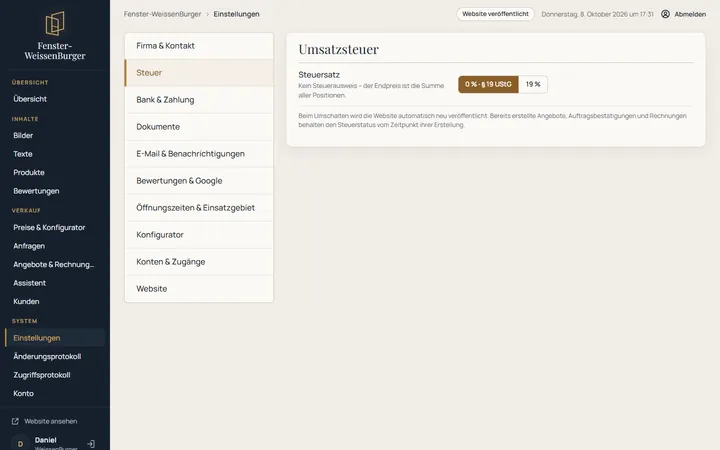Click the external link icon next to Website ansehen
The width and height of the screenshot is (720, 450).
(x=15, y=421)
